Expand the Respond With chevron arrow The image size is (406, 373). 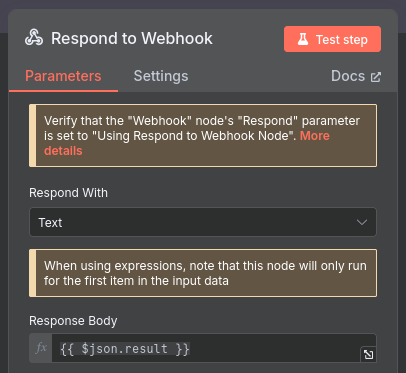tap(362, 222)
